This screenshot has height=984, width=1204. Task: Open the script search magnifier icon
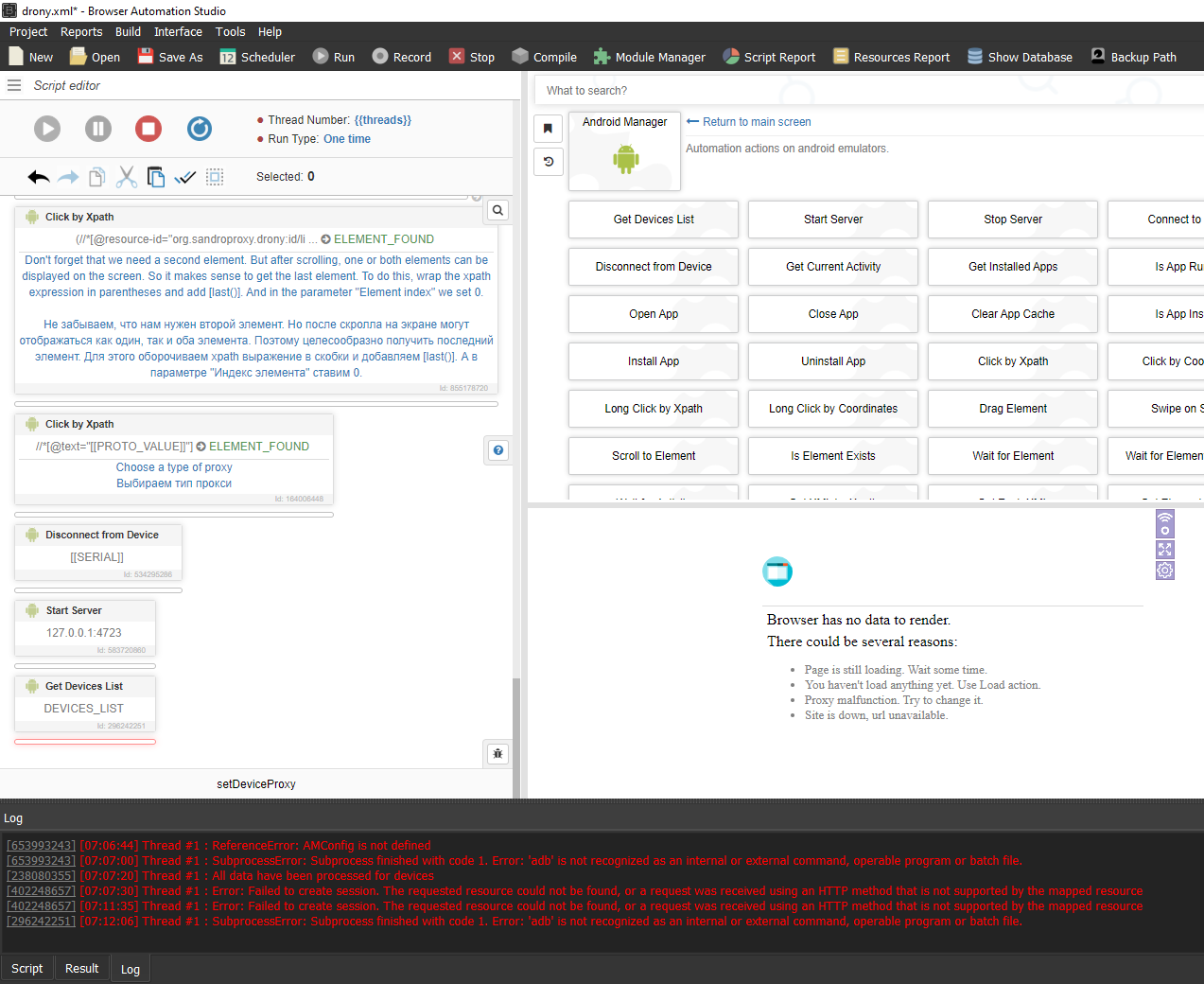coord(498,211)
